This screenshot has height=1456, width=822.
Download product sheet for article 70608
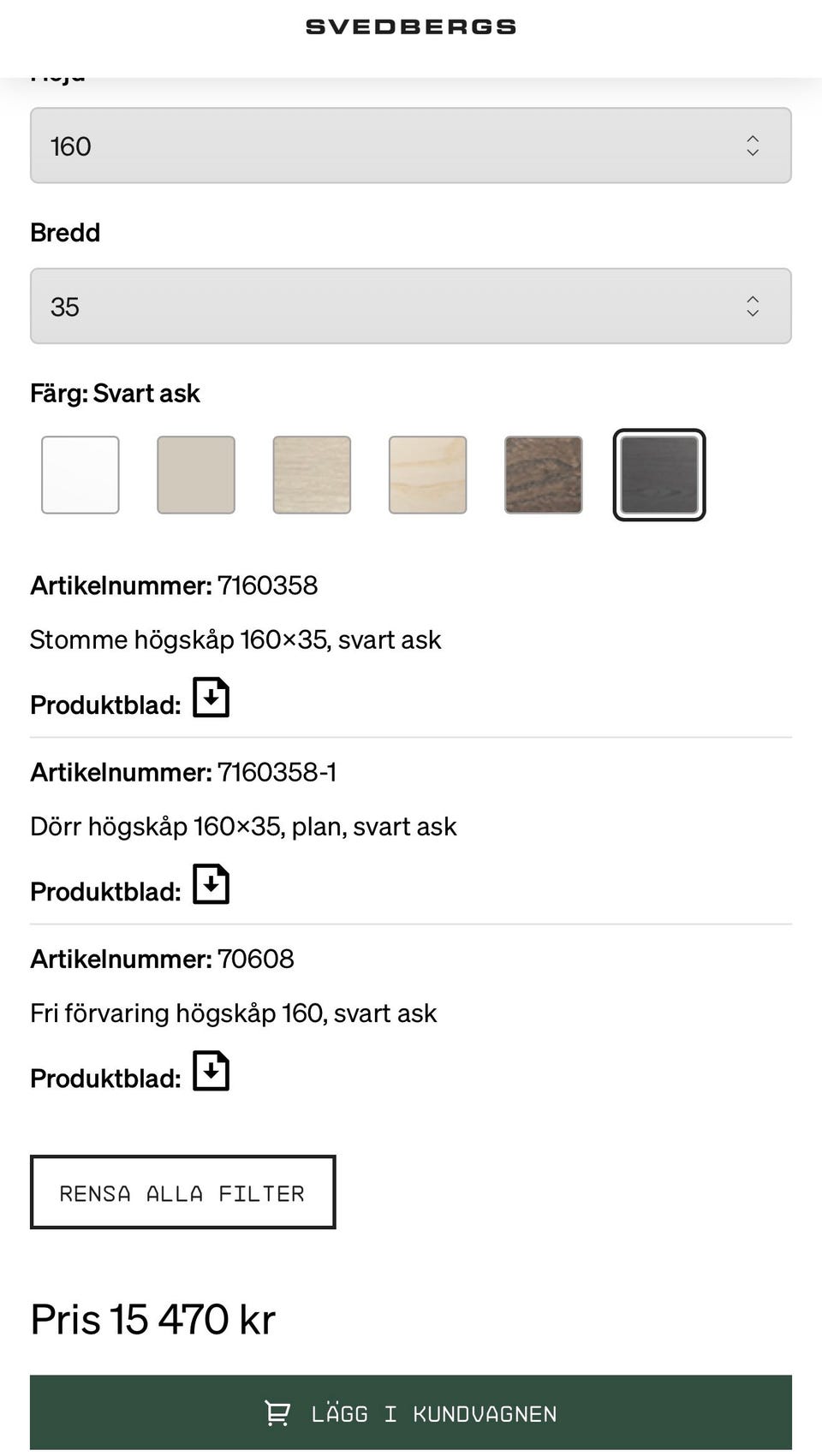(211, 1071)
